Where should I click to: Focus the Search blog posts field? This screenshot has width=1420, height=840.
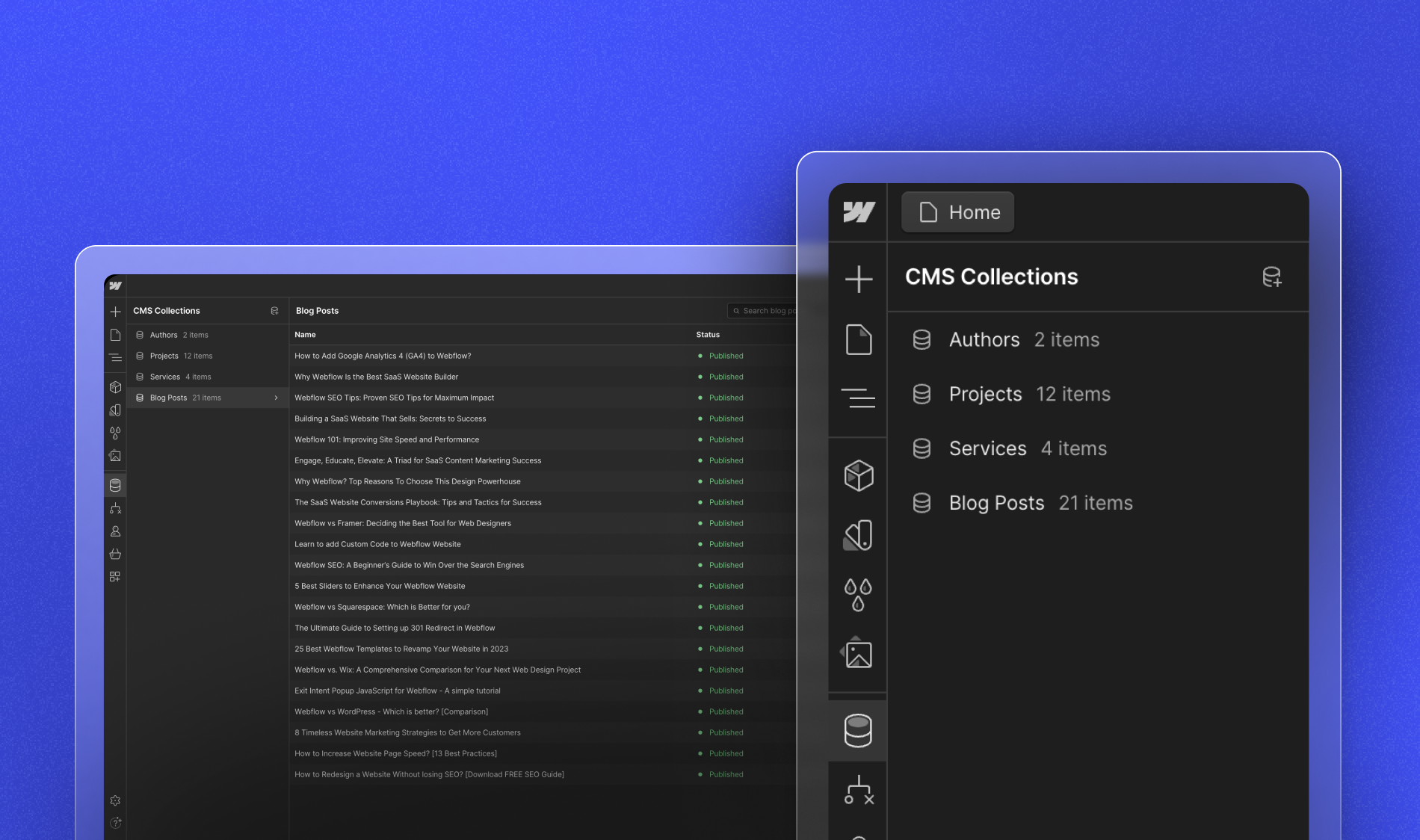pos(762,311)
